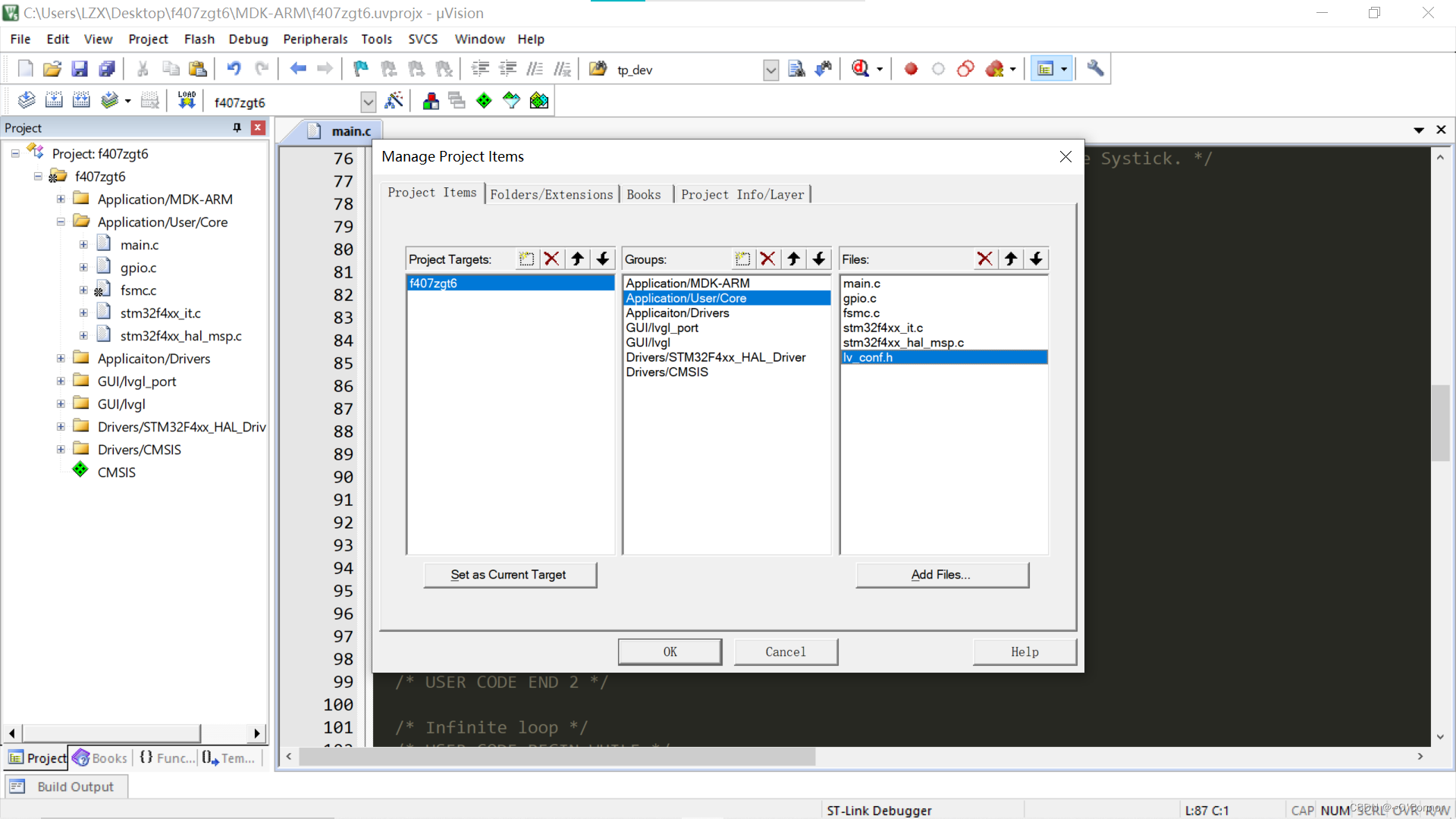1456x819 pixels.
Task: Expand the Applicaiton/Drivers tree folder
Action: point(61,359)
